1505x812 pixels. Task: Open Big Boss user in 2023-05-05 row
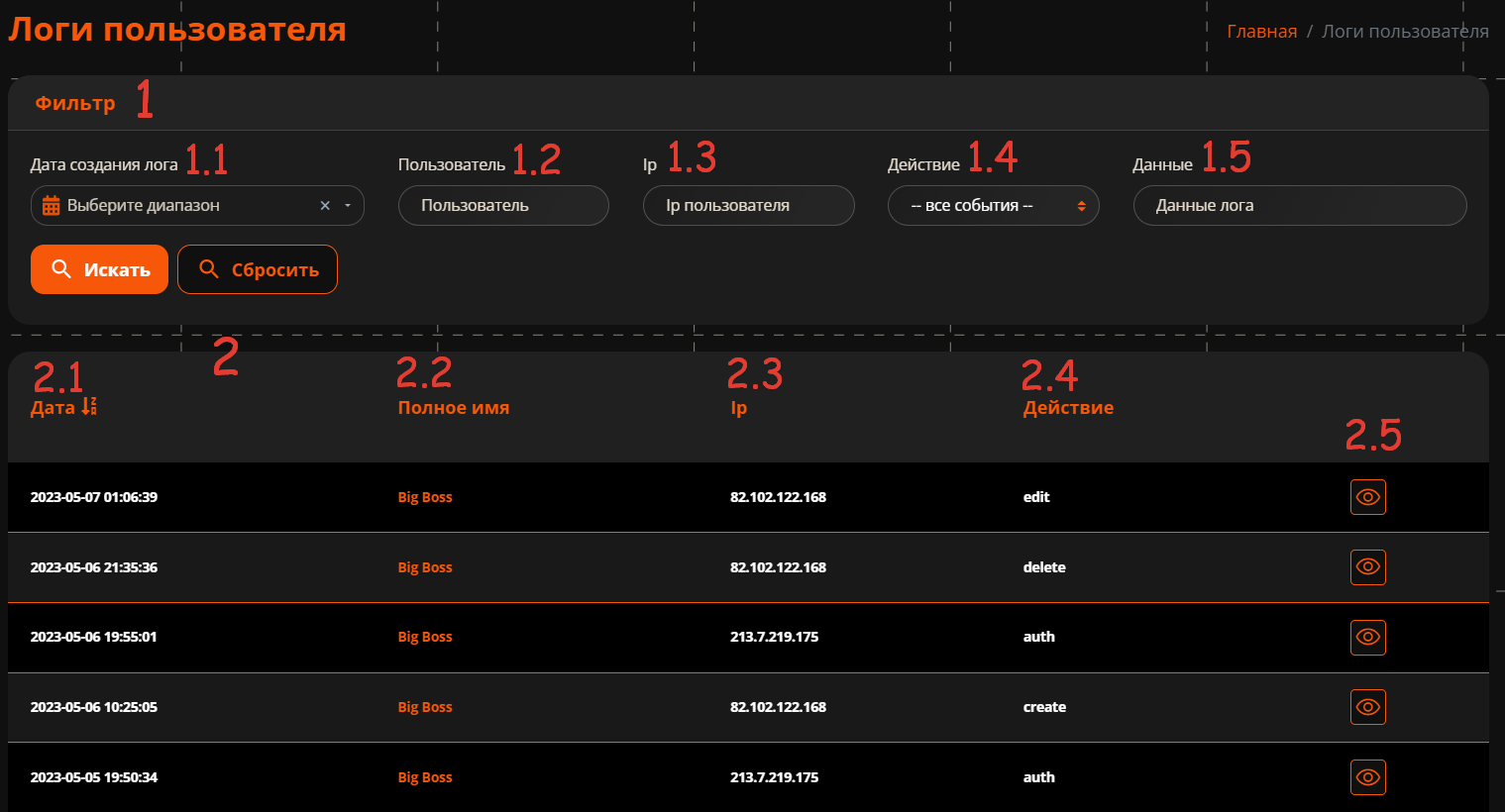click(425, 777)
